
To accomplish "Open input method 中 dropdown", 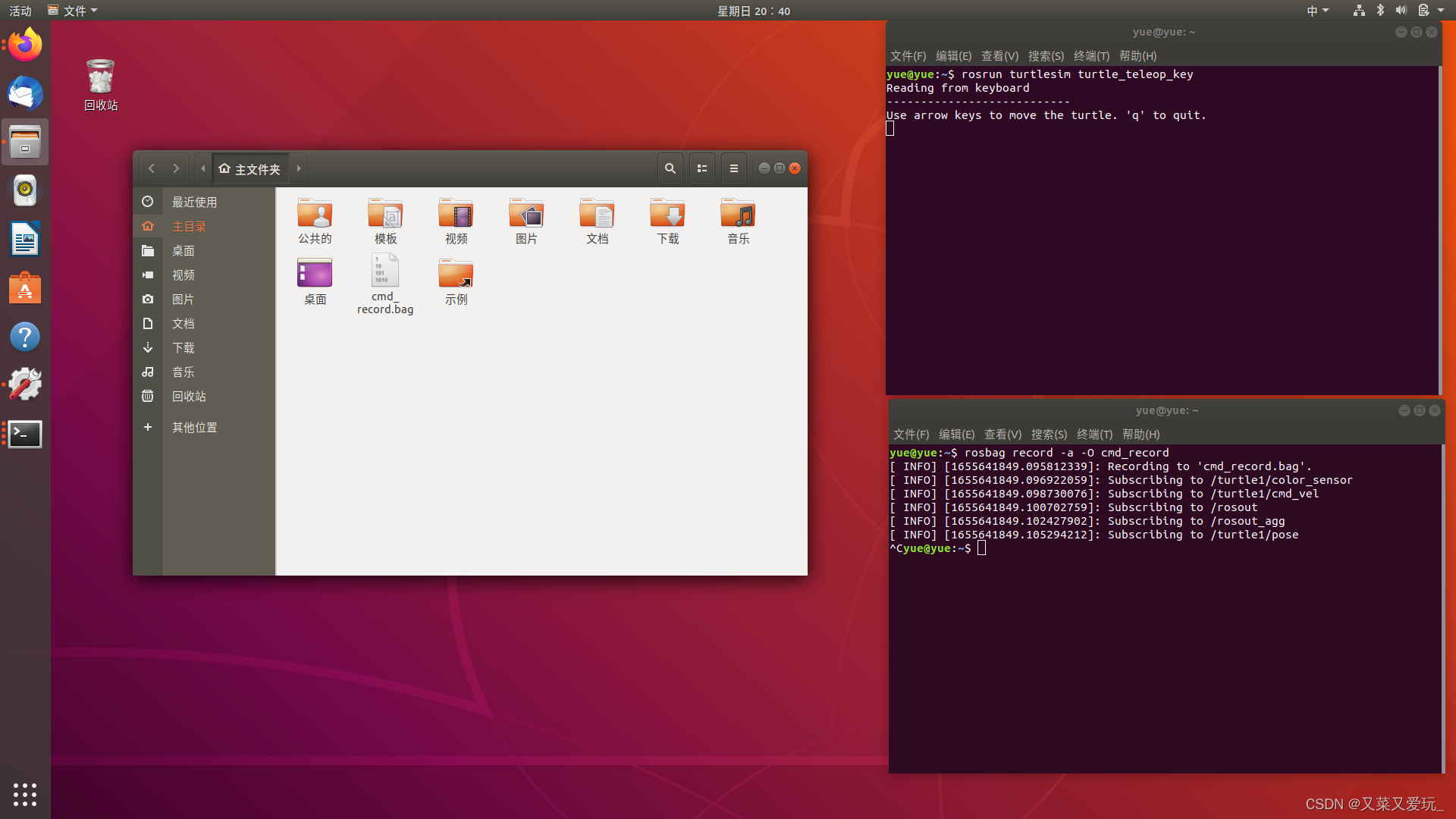I will coord(1317,11).
